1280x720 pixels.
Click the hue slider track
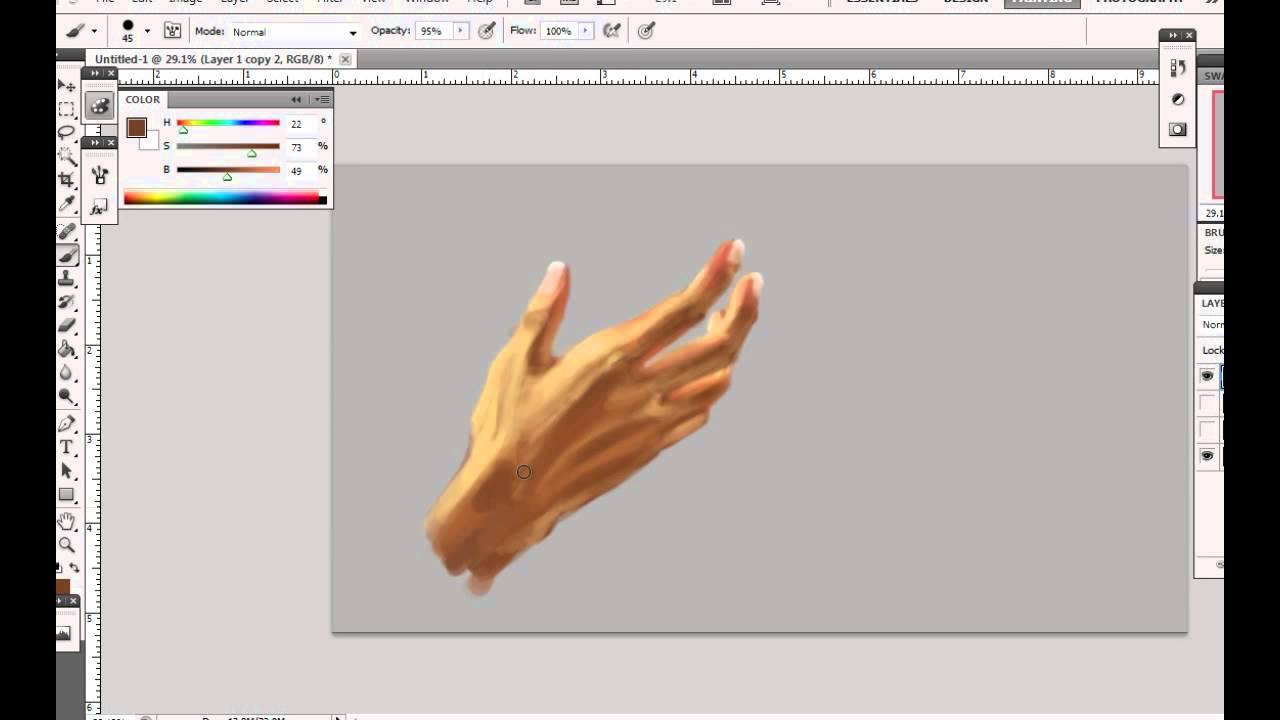click(228, 123)
